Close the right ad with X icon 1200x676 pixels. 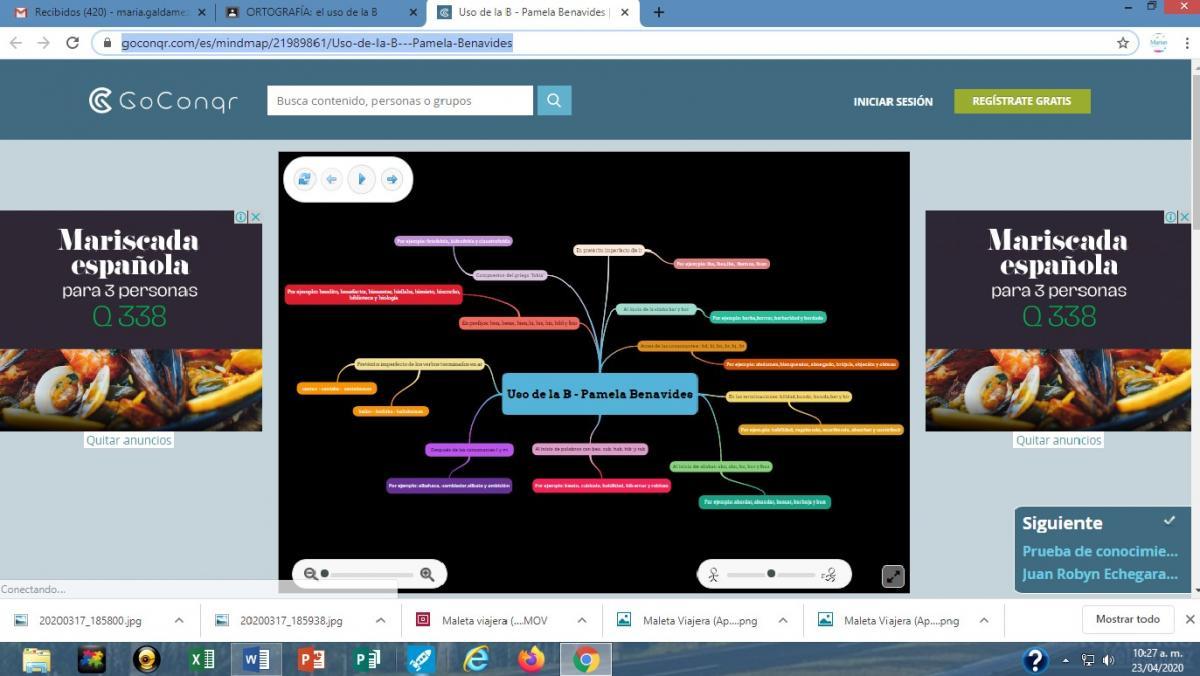[1185, 217]
